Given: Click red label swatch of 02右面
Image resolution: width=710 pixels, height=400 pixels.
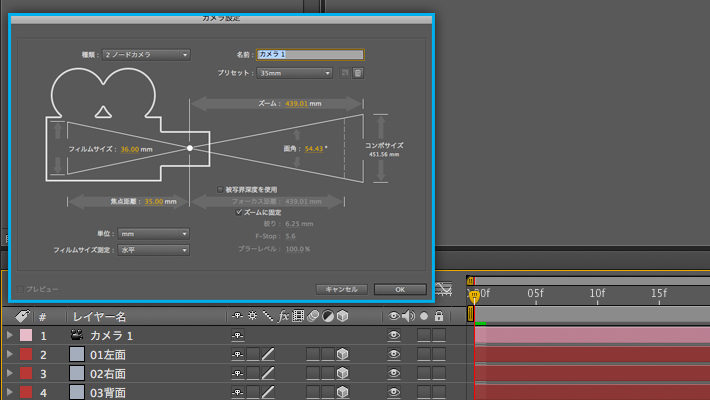Looking at the screenshot, I should 26,373.
